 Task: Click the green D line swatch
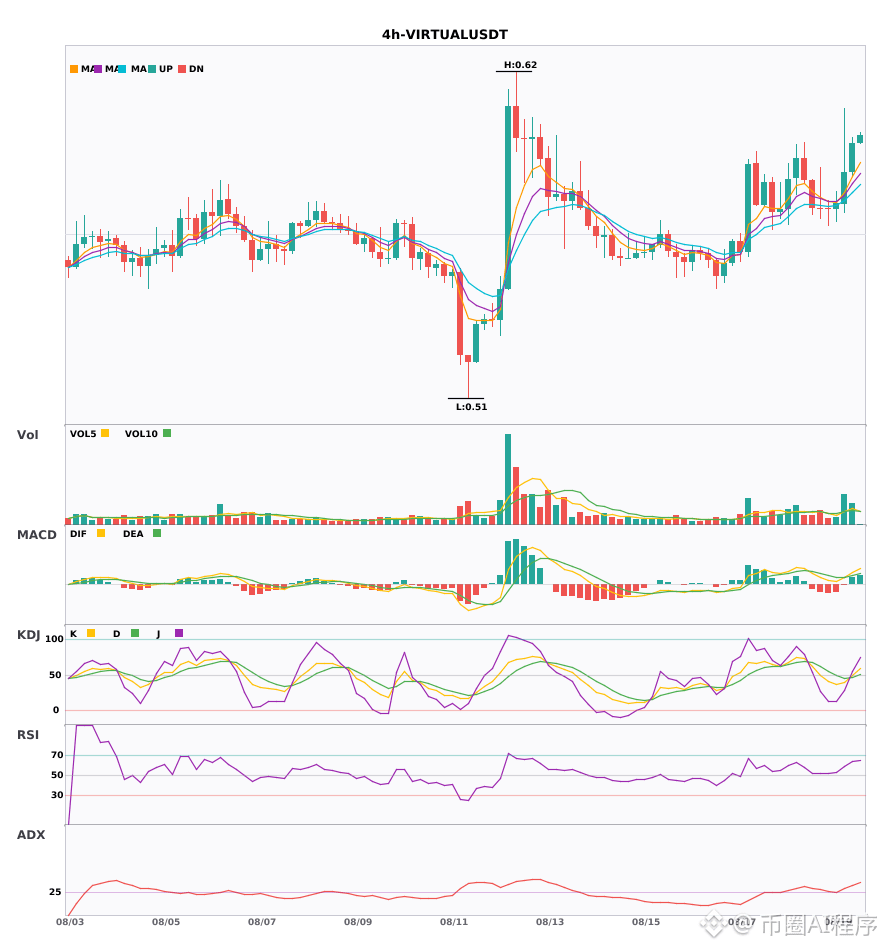pos(135,633)
